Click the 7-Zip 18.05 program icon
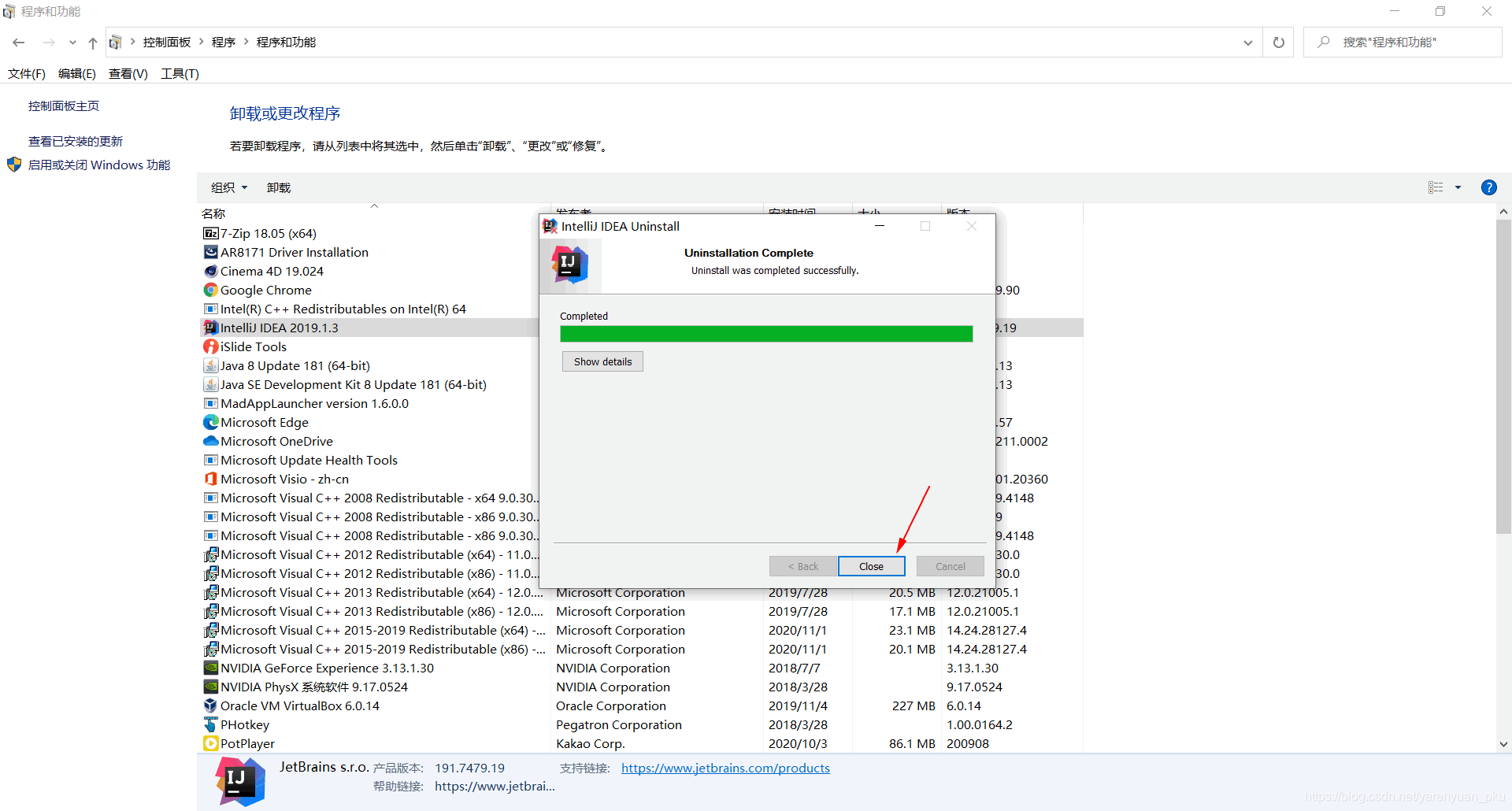 (211, 233)
